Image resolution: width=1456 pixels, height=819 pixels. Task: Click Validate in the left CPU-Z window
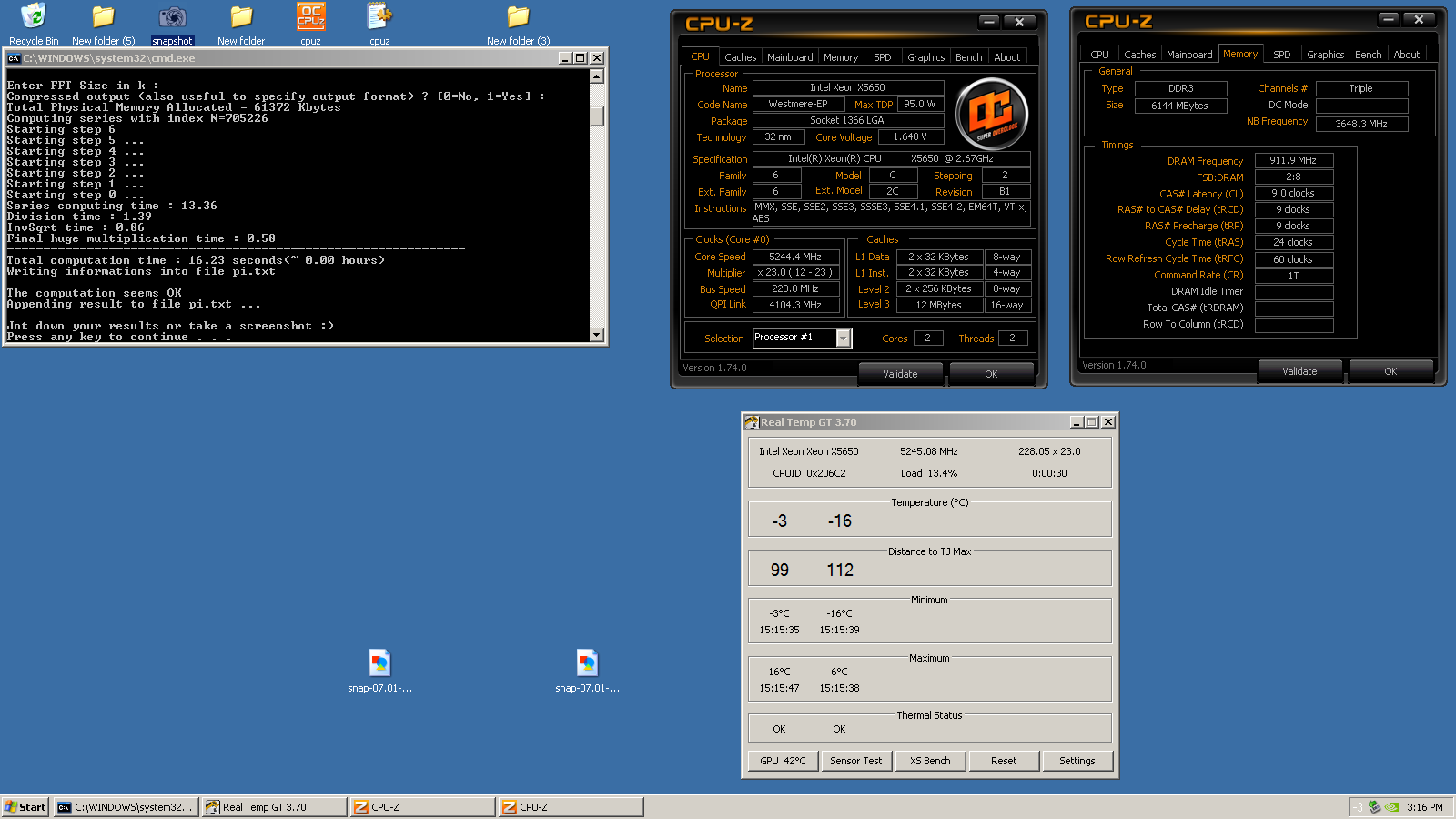(900, 374)
